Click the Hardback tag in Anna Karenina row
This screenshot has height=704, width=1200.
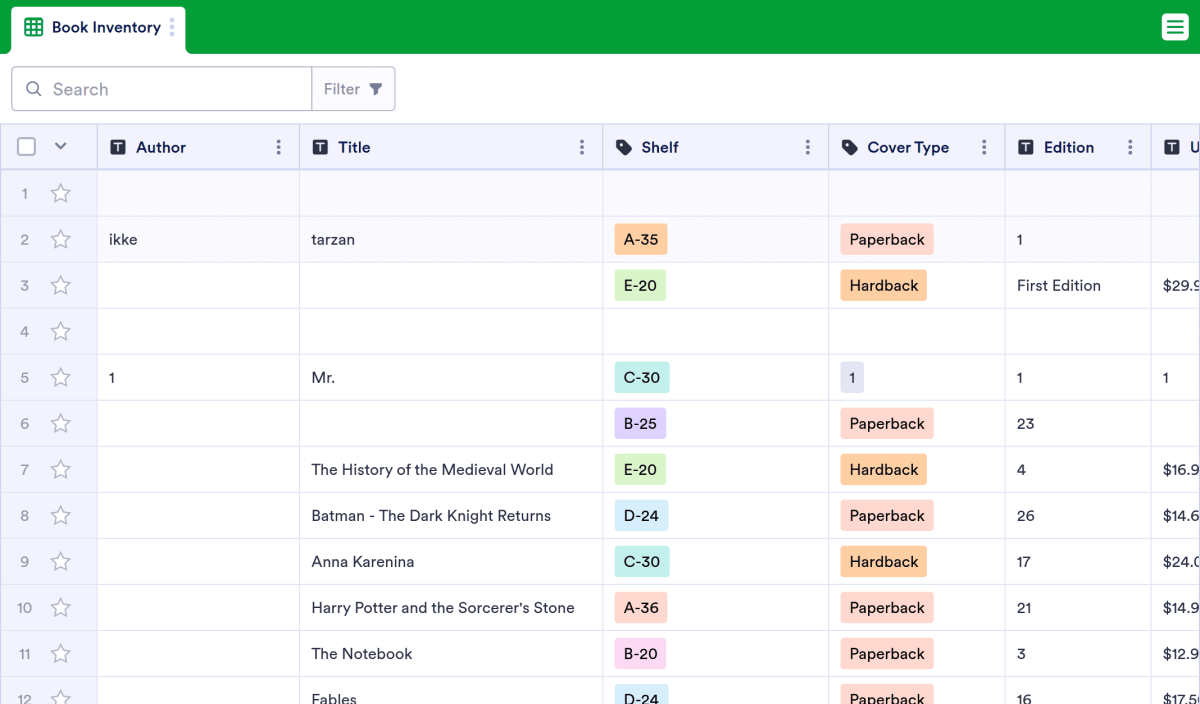point(884,561)
